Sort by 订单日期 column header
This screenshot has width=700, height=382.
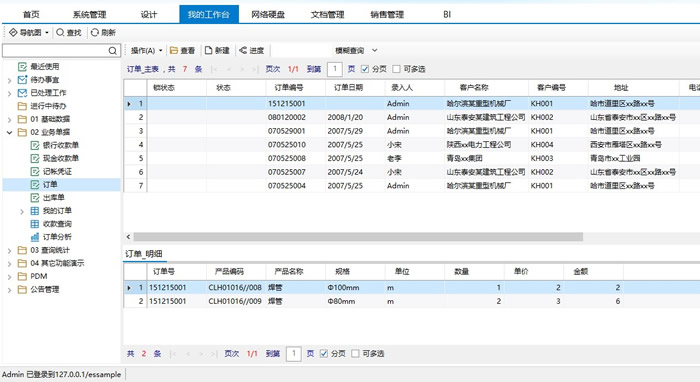(x=355, y=87)
